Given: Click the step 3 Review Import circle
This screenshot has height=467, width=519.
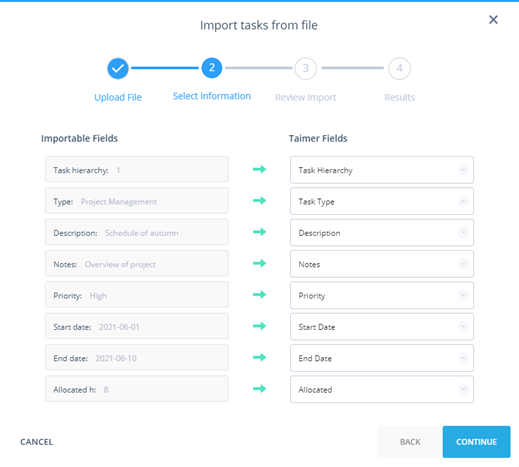Looking at the screenshot, I should (x=305, y=68).
